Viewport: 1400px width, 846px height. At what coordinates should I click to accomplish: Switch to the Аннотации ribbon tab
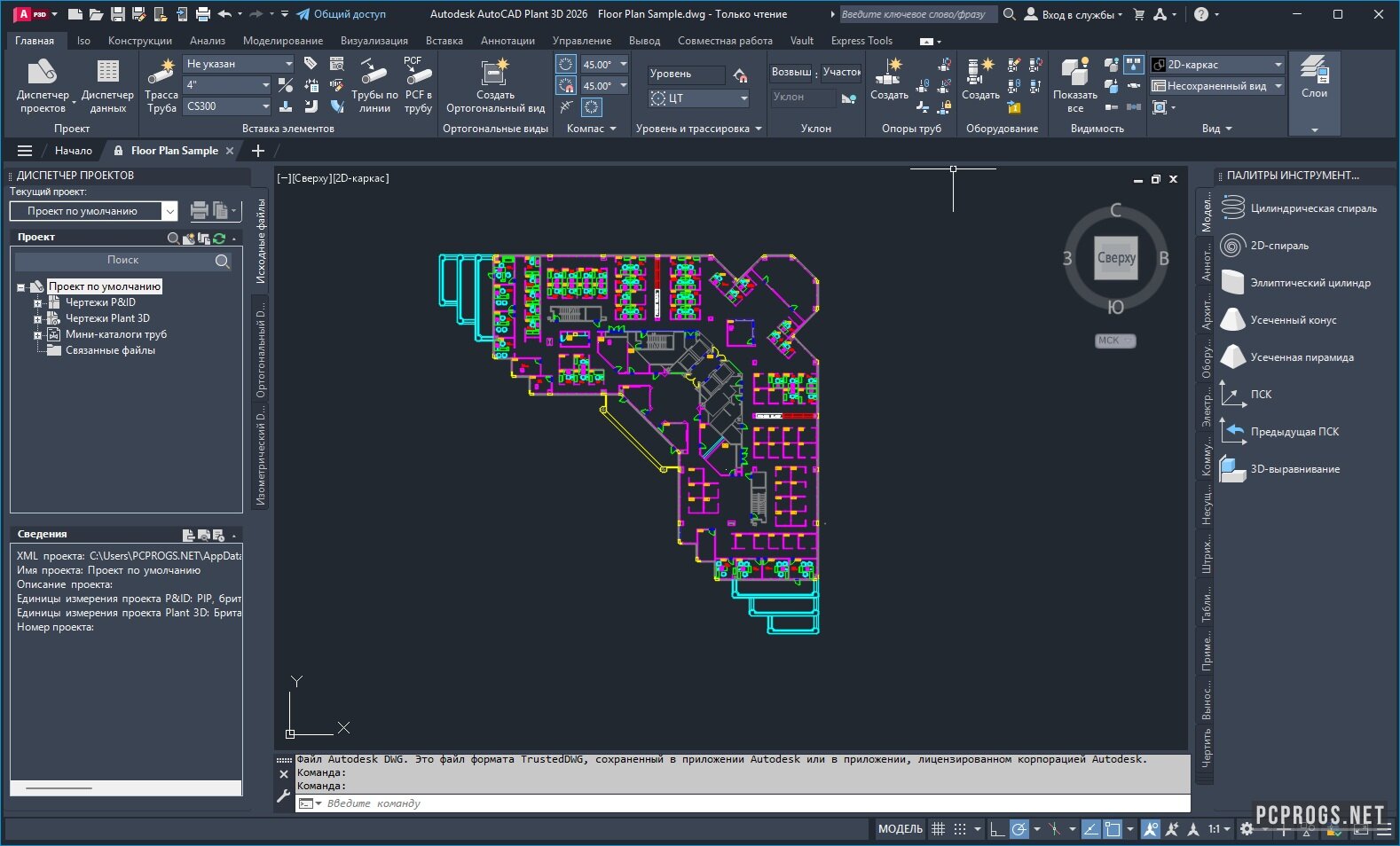tap(507, 41)
